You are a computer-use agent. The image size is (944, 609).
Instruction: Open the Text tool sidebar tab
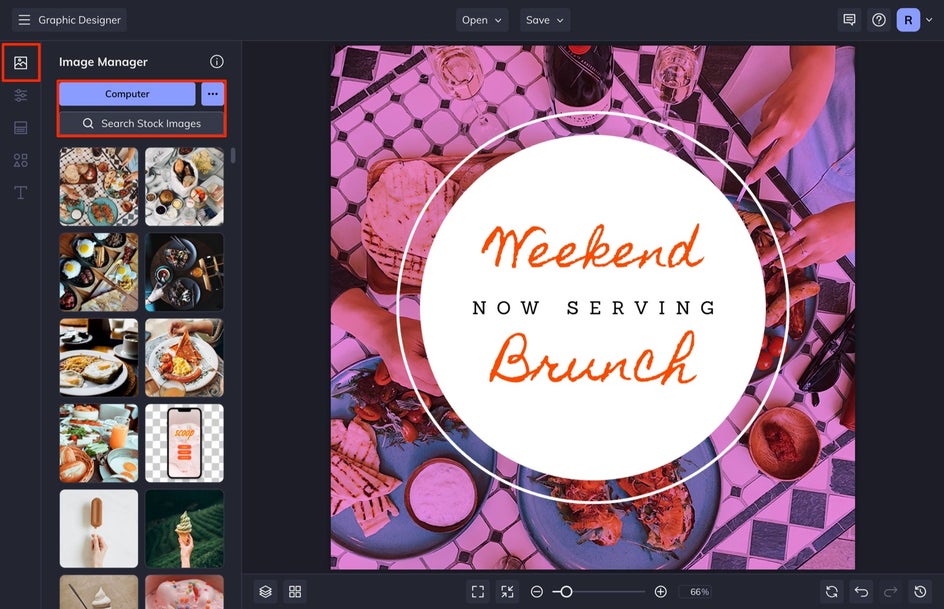click(x=20, y=193)
